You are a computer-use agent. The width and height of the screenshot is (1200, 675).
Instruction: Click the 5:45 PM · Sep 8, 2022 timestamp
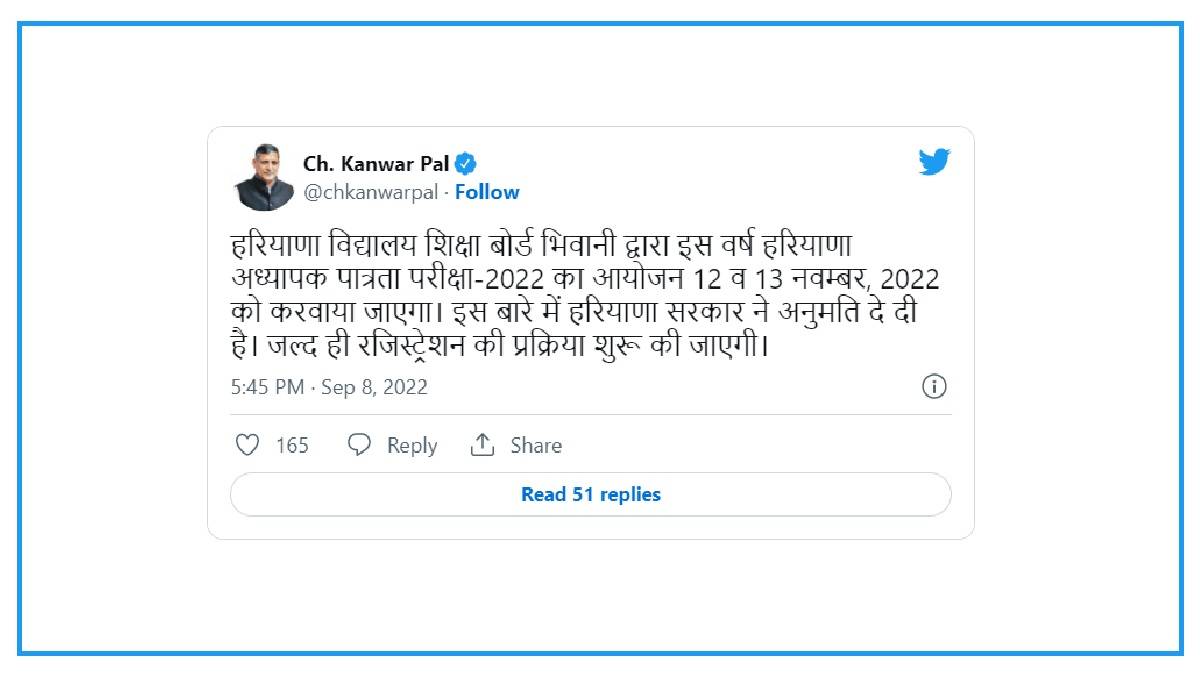(x=329, y=387)
